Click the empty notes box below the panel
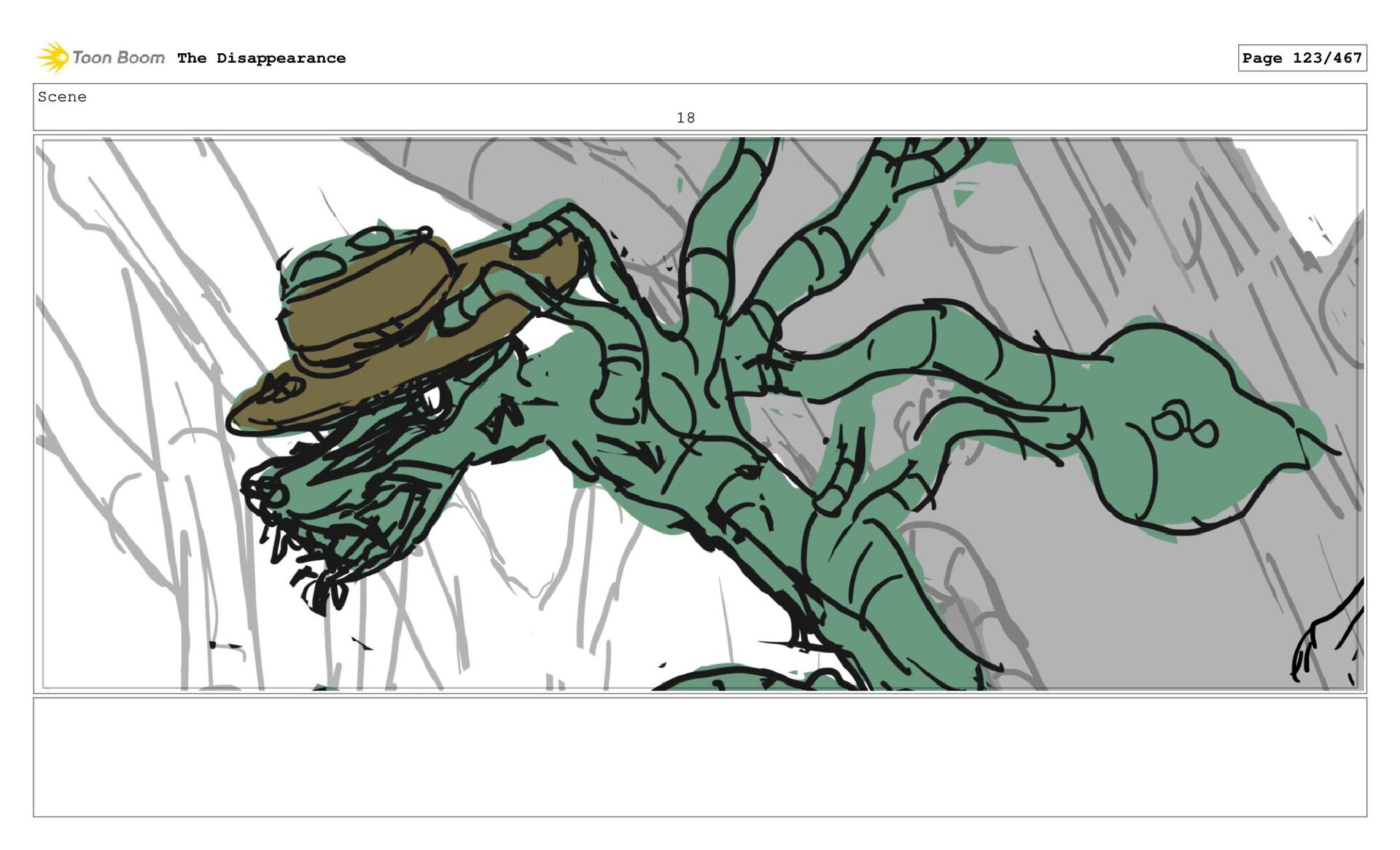 click(700, 757)
